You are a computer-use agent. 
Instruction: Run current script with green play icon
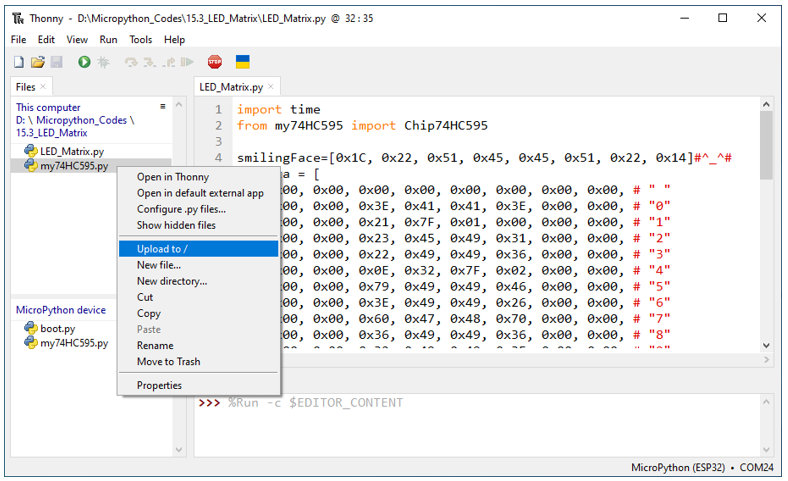tap(84, 62)
